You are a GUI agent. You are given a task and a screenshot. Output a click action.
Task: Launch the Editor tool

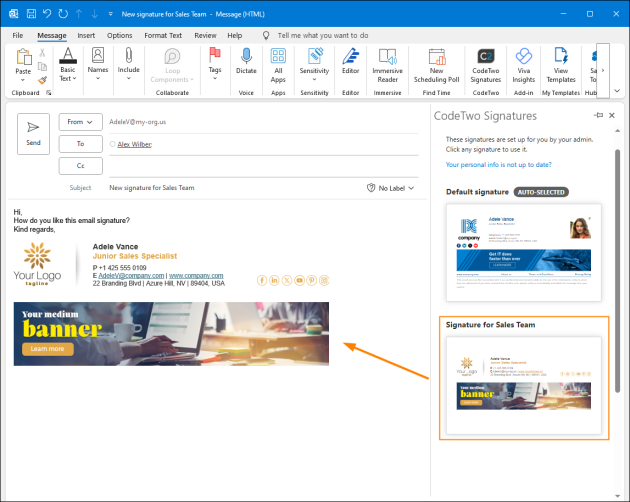(350, 61)
